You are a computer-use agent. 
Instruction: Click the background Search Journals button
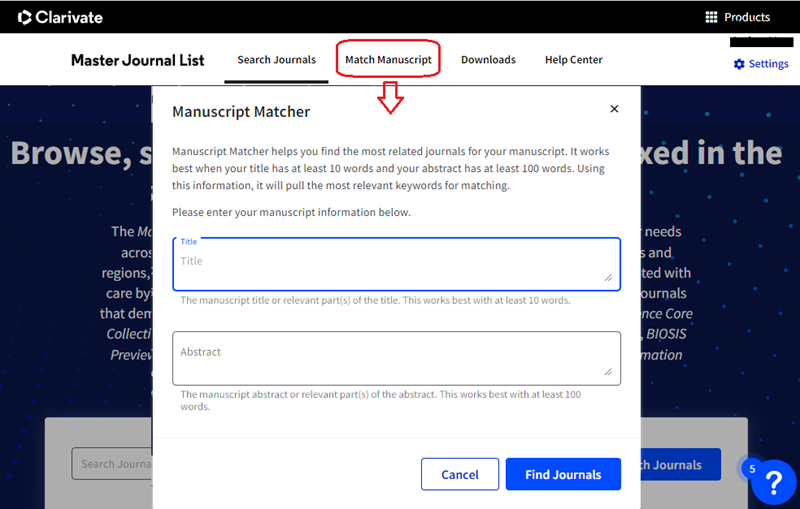tap(681, 465)
